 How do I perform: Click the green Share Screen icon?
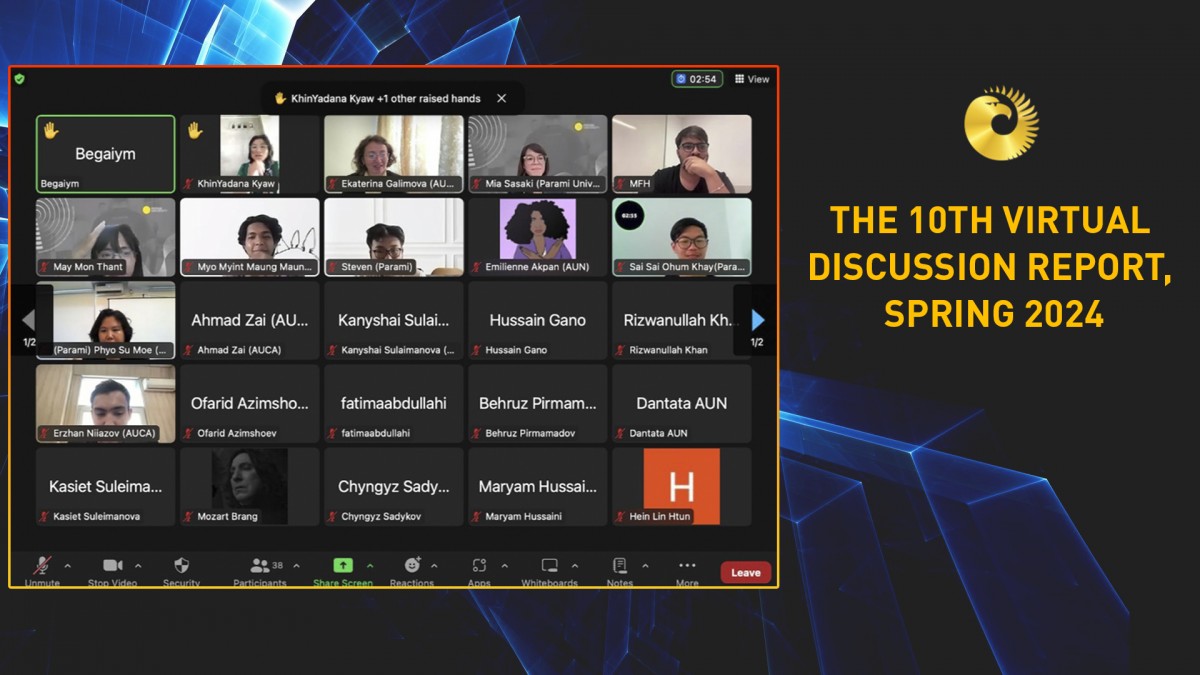coord(343,566)
